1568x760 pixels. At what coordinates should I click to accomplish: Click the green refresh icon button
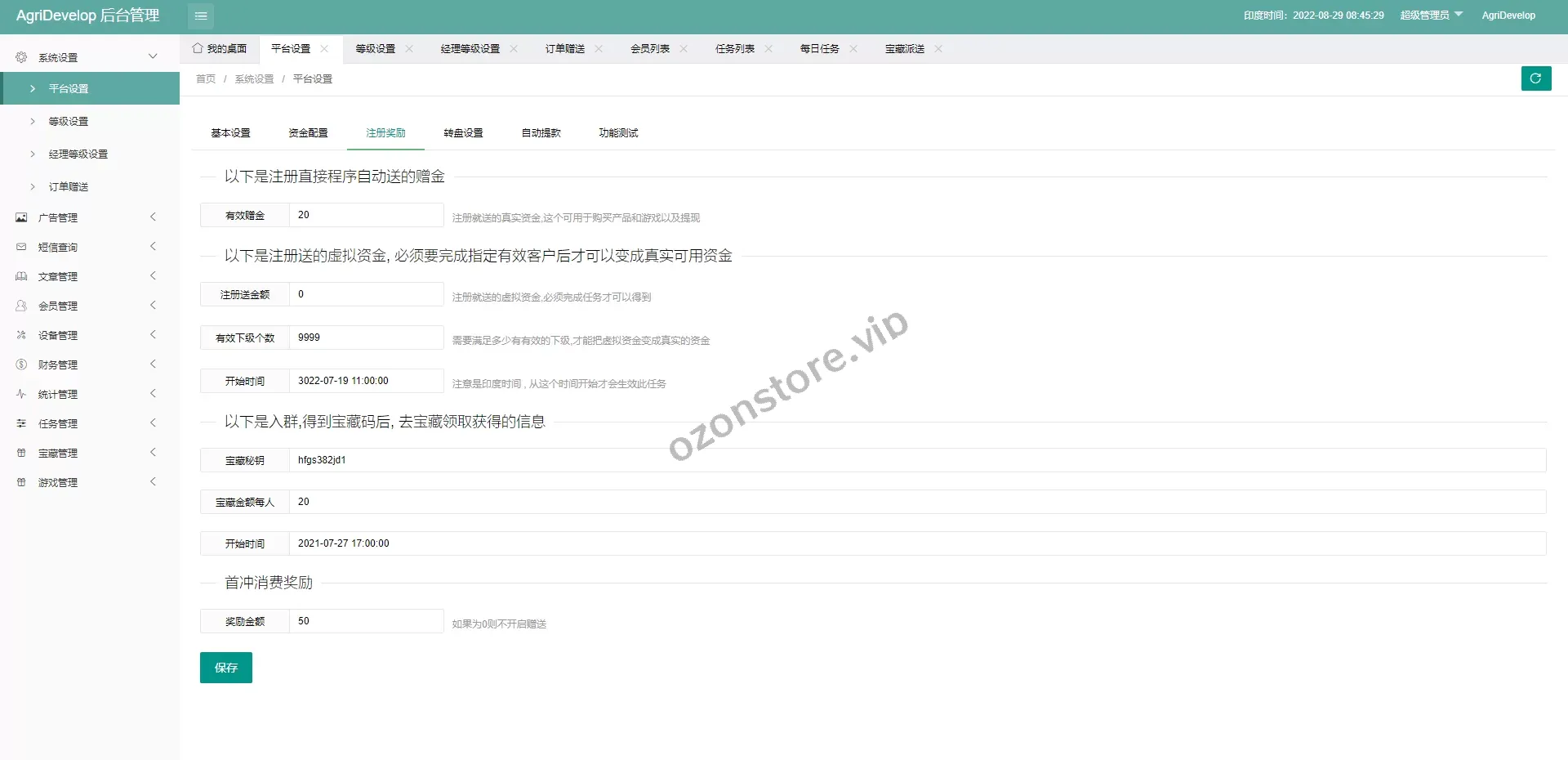tap(1535, 78)
